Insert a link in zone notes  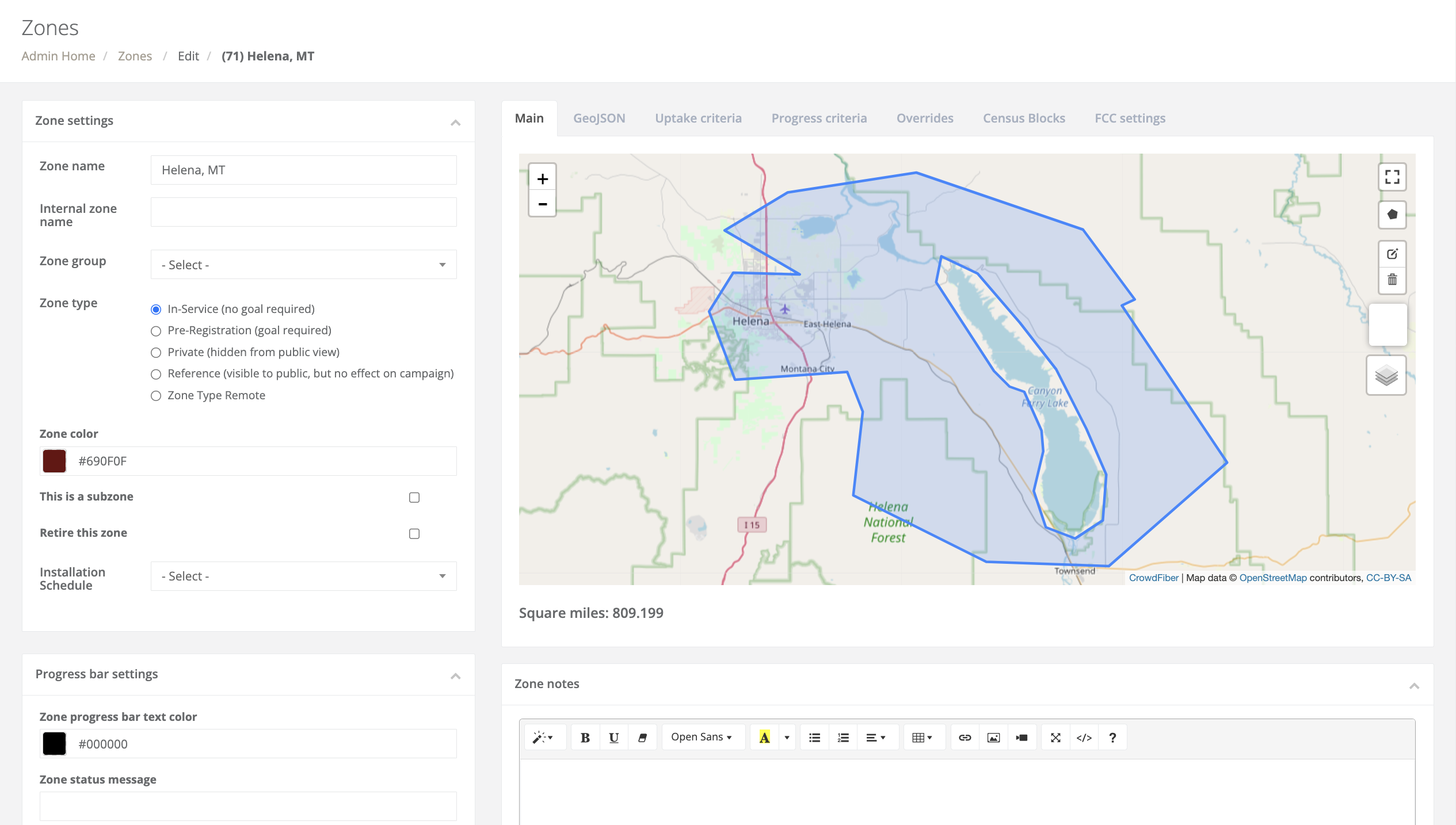965,738
